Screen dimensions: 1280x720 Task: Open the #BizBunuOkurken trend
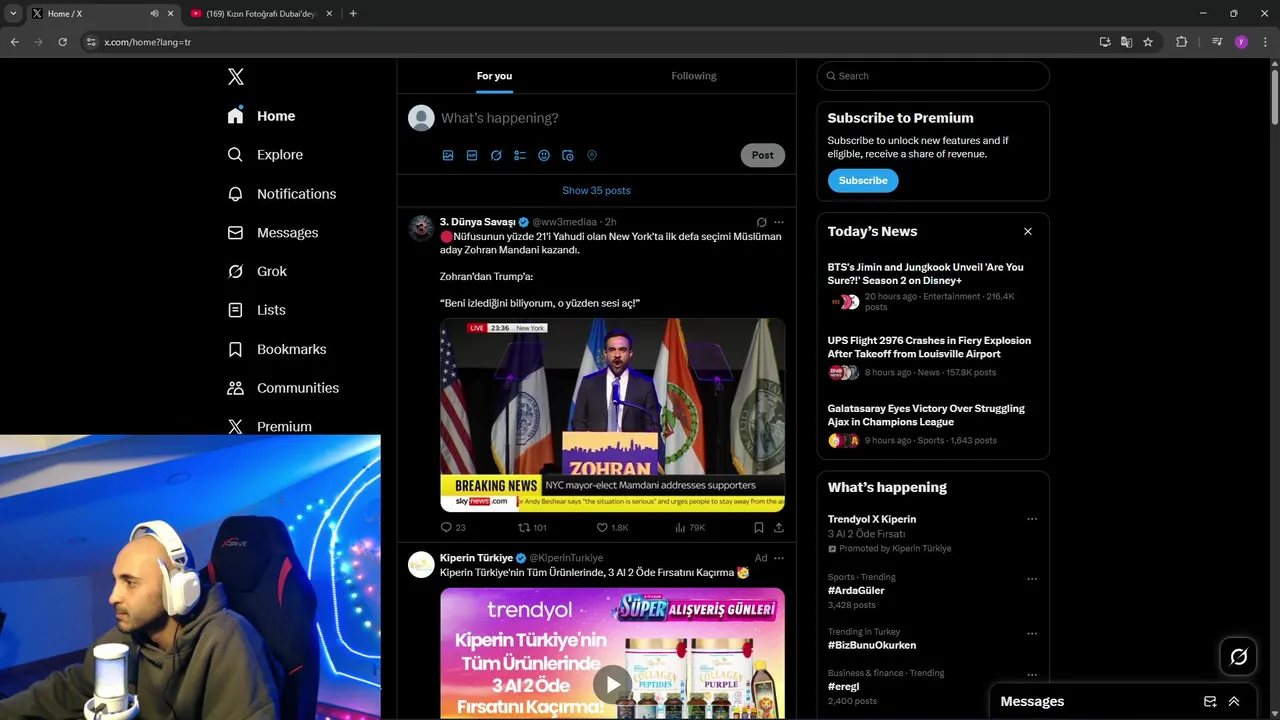[x=872, y=646]
